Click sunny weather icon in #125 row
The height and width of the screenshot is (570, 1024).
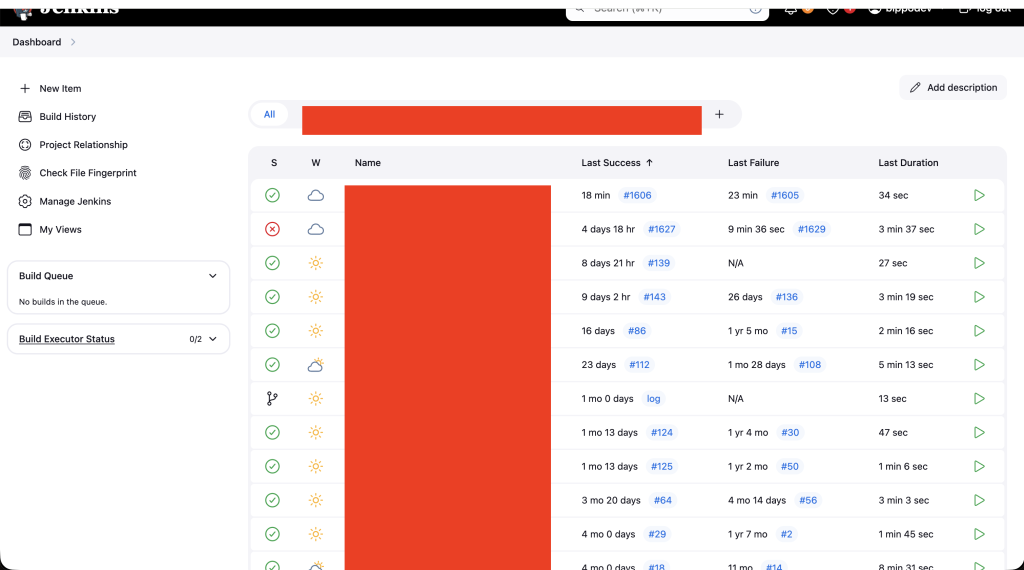(x=315, y=467)
